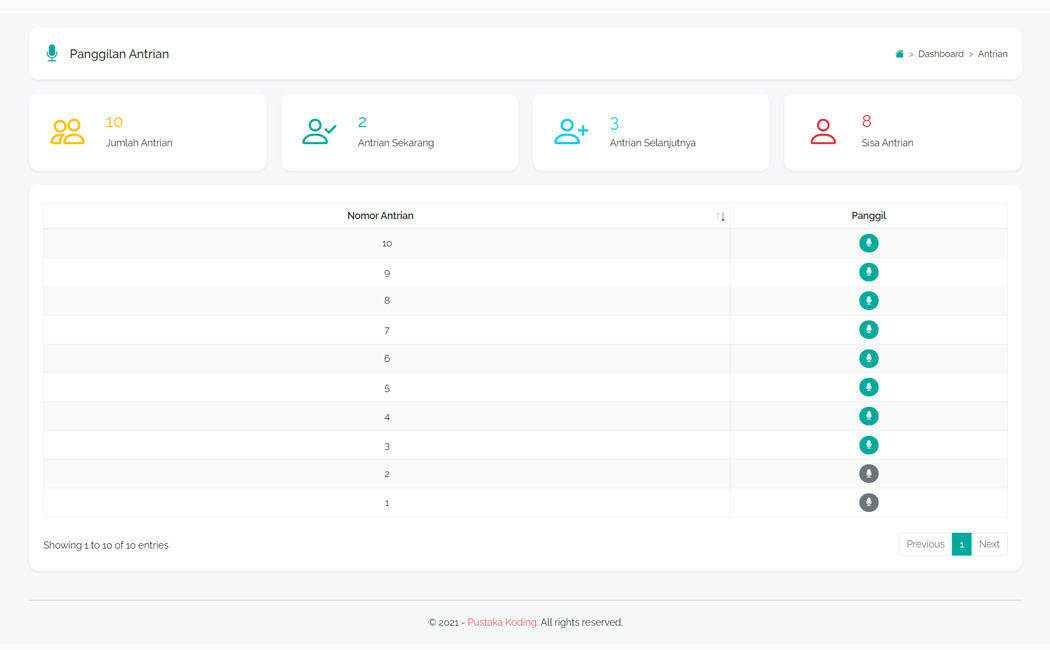
Task: Toggle sort order on the Nomor Antrian column
Action: click(722, 216)
